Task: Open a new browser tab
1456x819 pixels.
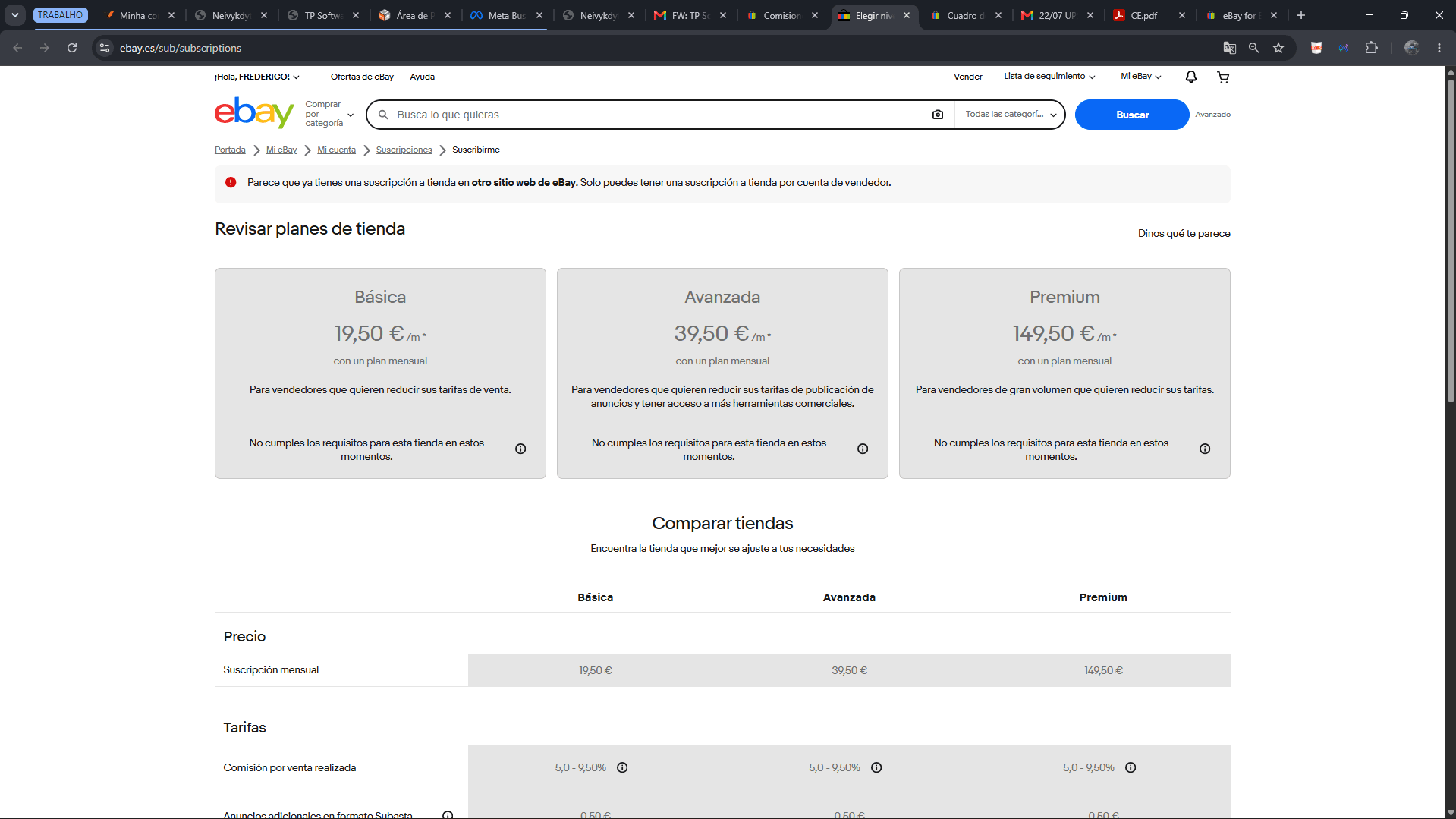Action: tap(1301, 15)
